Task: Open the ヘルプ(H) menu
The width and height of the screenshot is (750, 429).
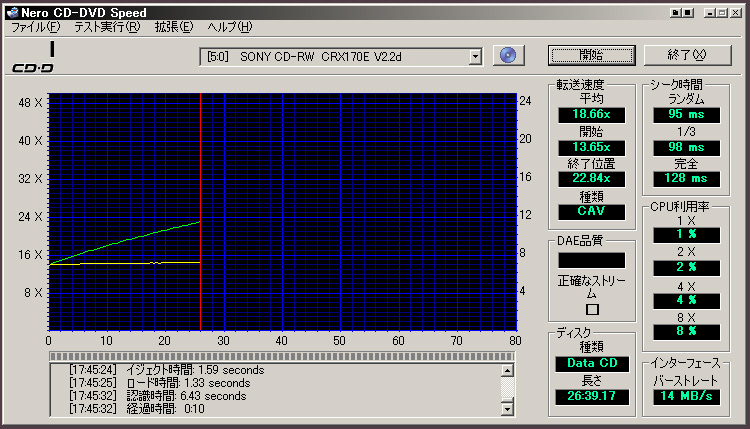Action: coord(230,26)
